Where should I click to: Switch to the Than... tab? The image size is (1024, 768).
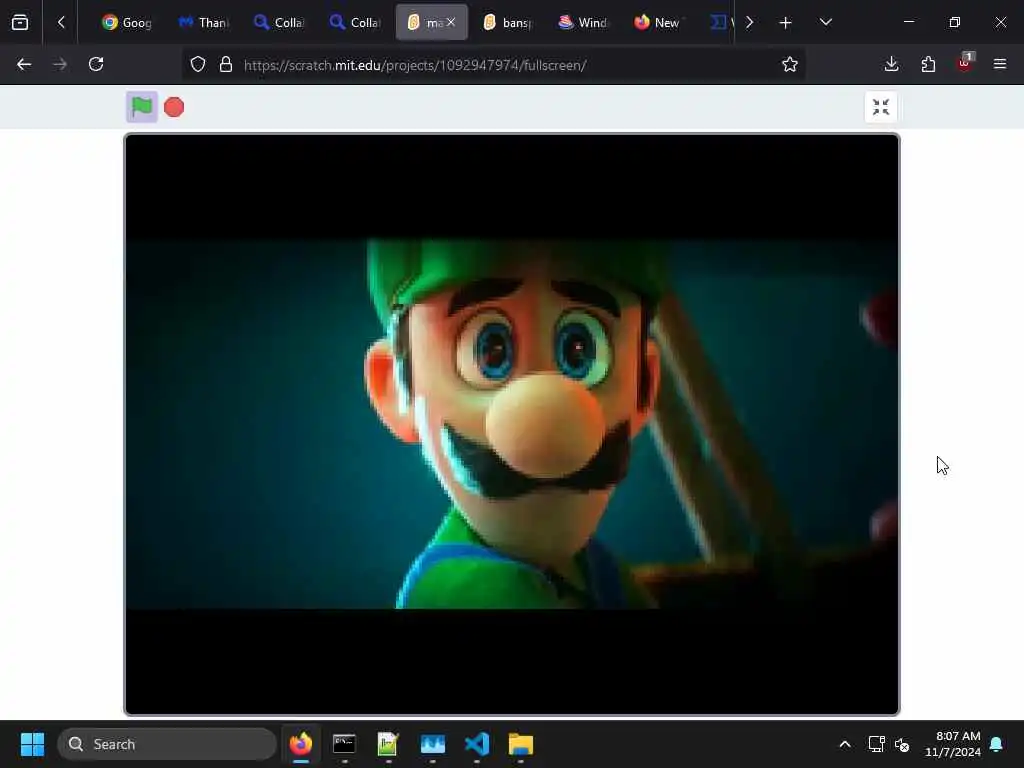point(204,22)
